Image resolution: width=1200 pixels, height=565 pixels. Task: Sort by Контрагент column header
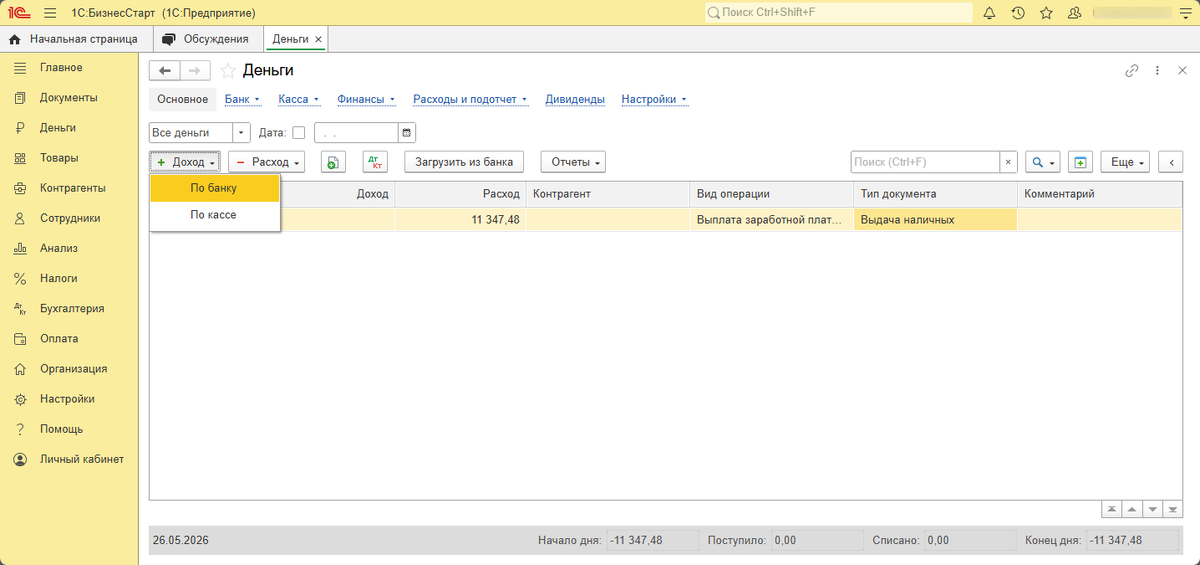[x=607, y=194]
